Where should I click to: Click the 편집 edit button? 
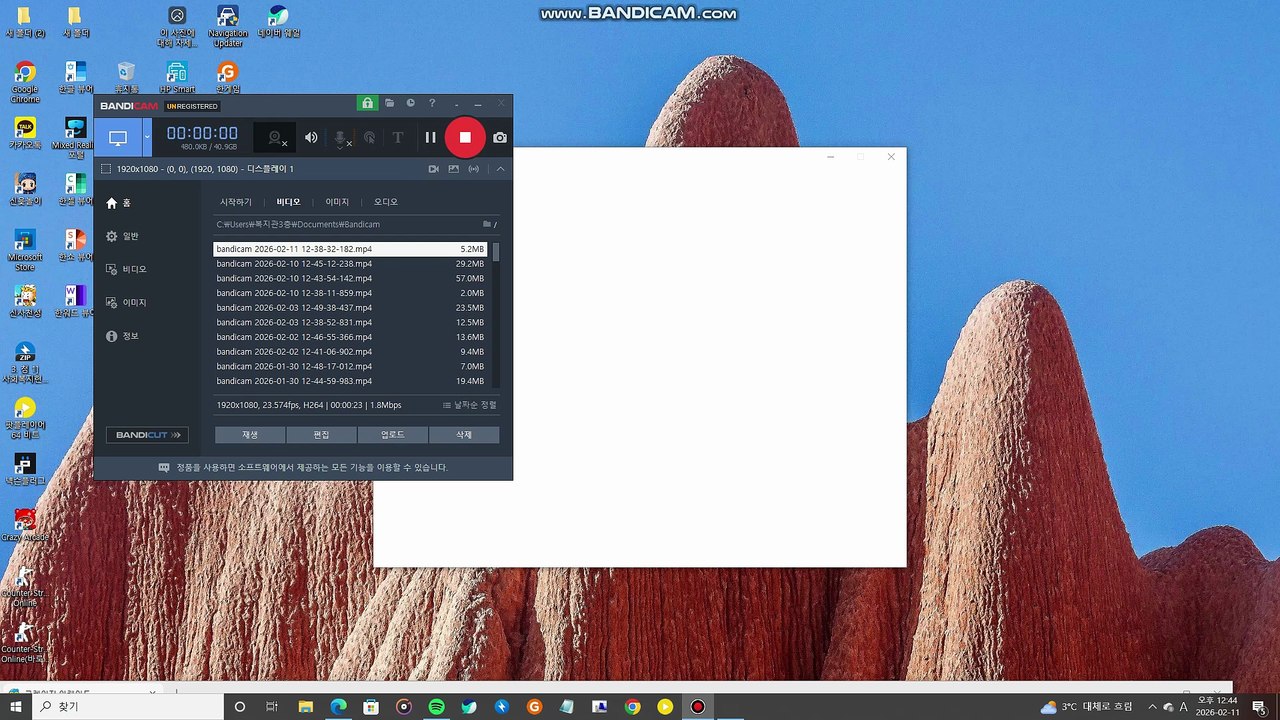[x=321, y=435]
